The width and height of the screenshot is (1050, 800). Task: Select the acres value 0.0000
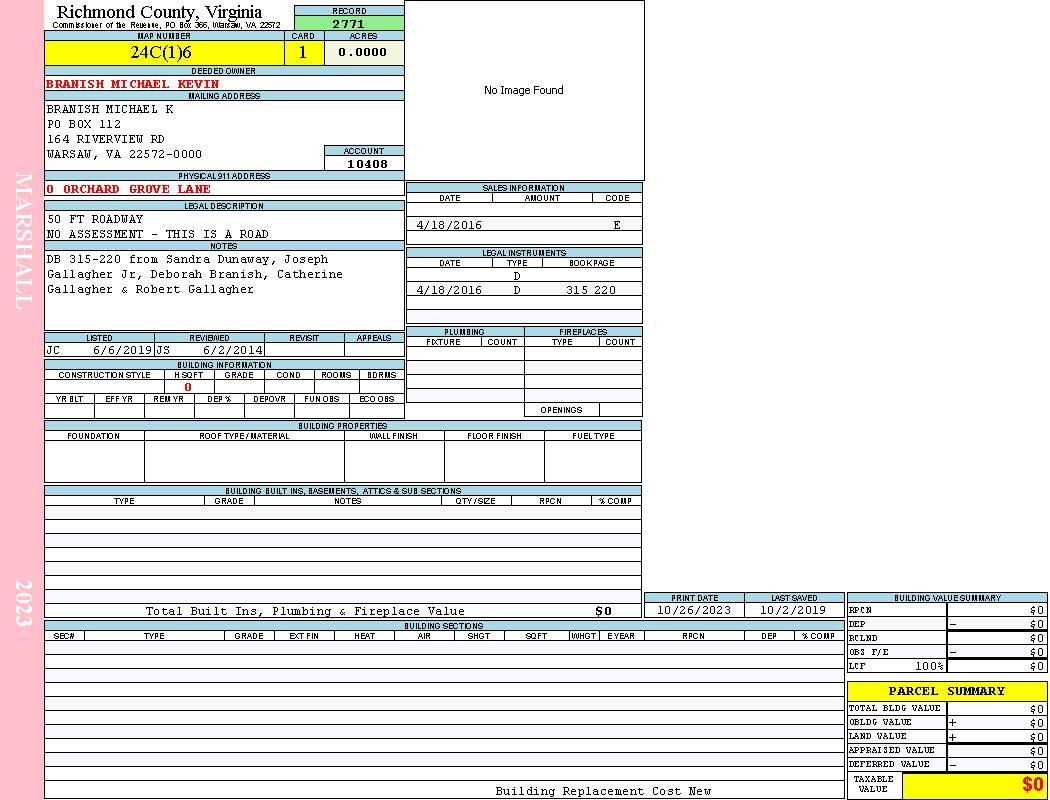point(363,53)
